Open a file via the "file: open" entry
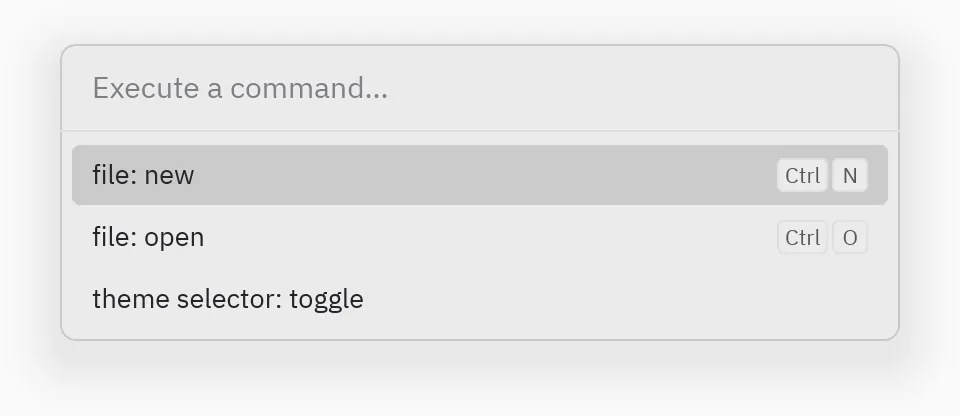Viewport: 960px width, 416px height. tap(480, 237)
